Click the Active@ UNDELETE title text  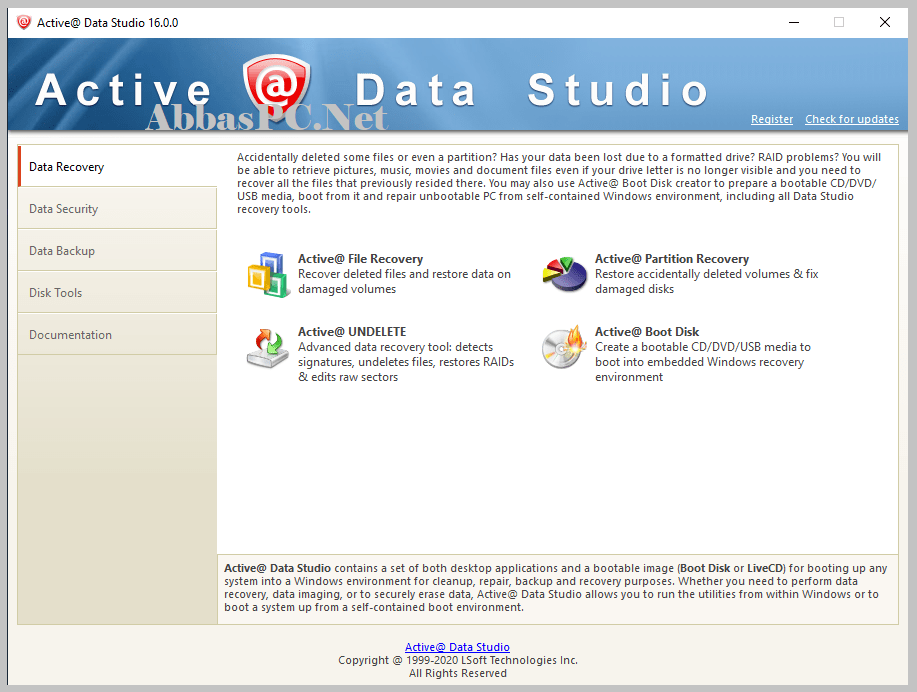pos(352,332)
